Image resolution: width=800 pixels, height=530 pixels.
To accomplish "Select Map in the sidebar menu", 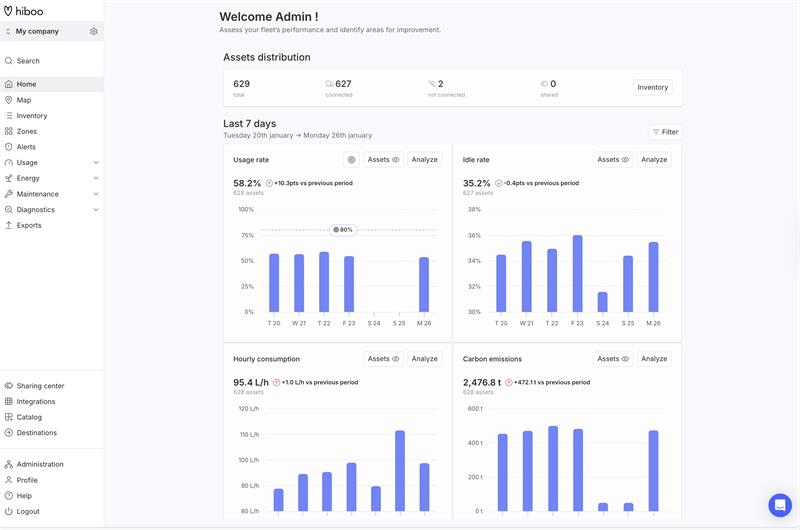I will point(24,100).
